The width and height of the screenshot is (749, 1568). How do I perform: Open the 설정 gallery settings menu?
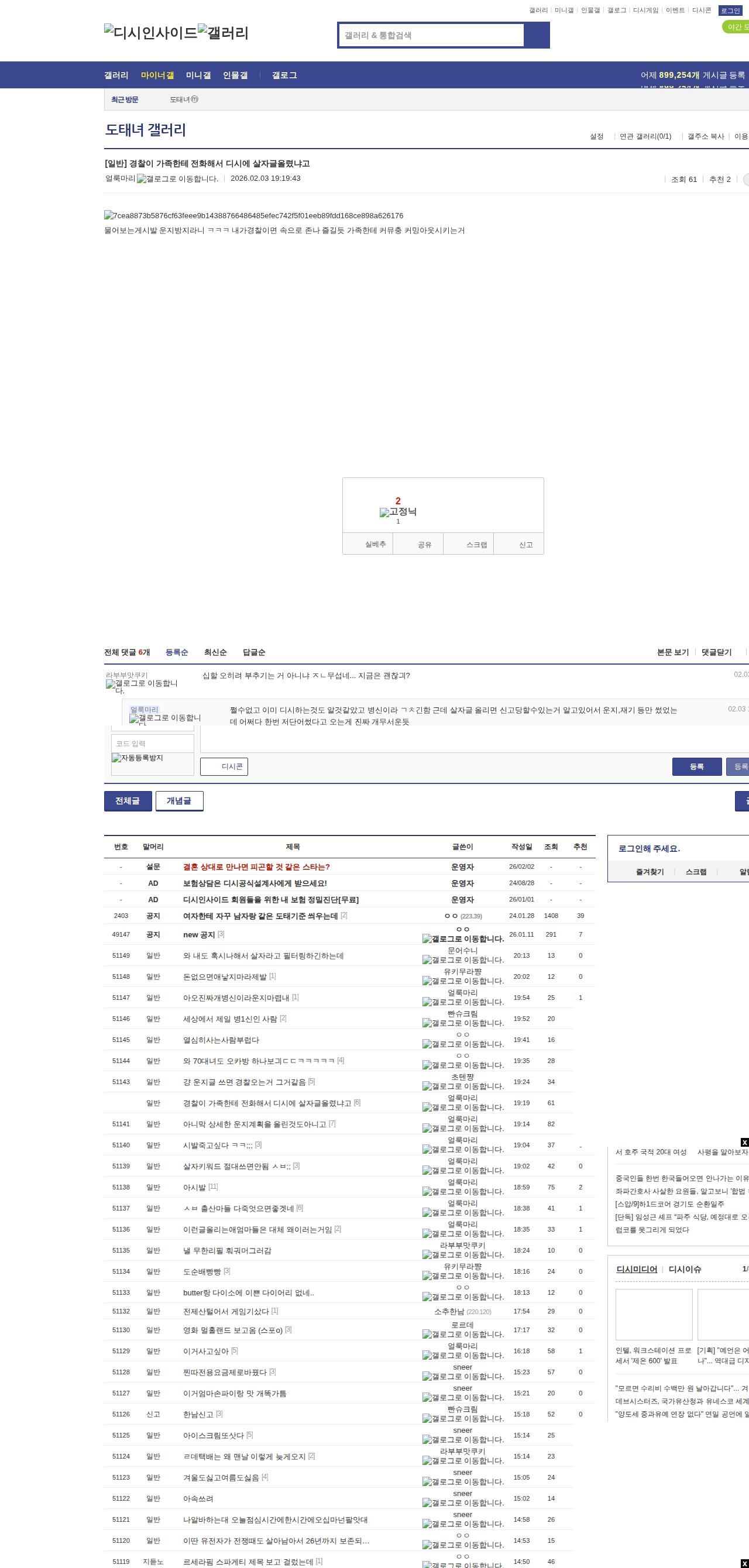pos(596,136)
